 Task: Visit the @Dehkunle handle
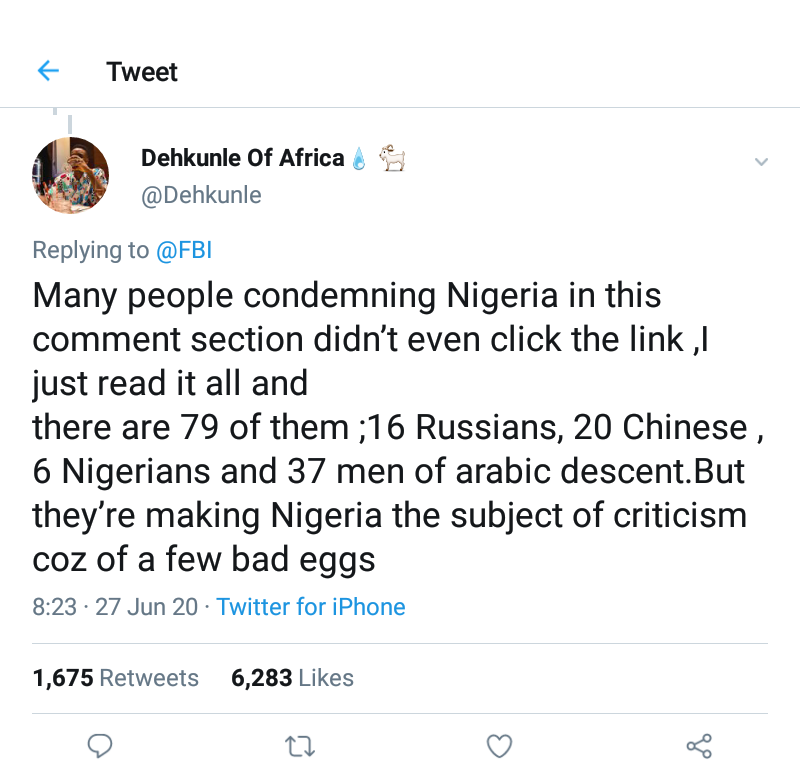(x=201, y=194)
